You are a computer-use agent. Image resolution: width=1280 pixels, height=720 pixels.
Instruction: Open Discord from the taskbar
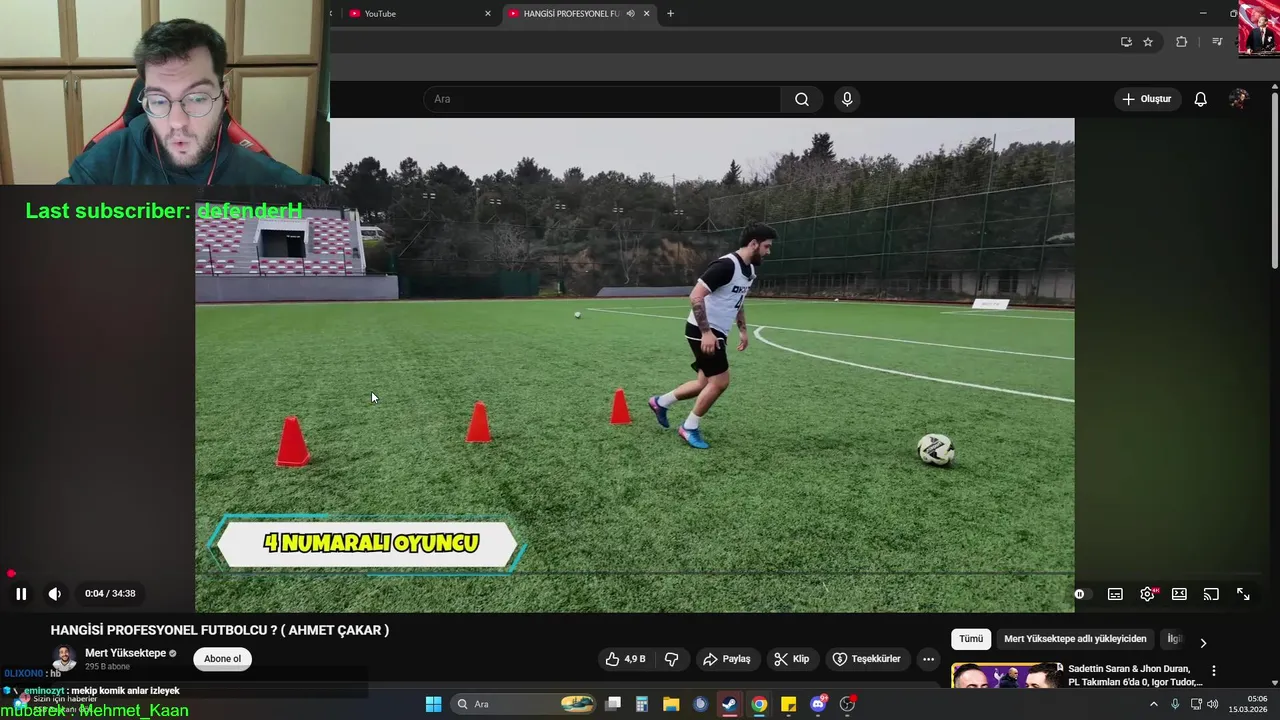pyautogui.click(x=818, y=704)
